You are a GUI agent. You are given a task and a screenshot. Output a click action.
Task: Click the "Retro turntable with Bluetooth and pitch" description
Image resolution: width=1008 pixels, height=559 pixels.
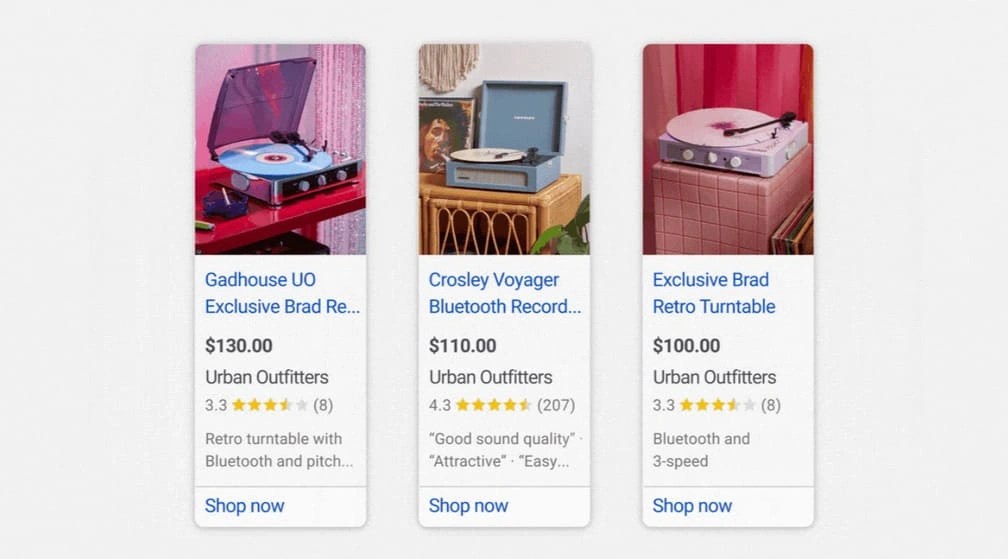278,450
